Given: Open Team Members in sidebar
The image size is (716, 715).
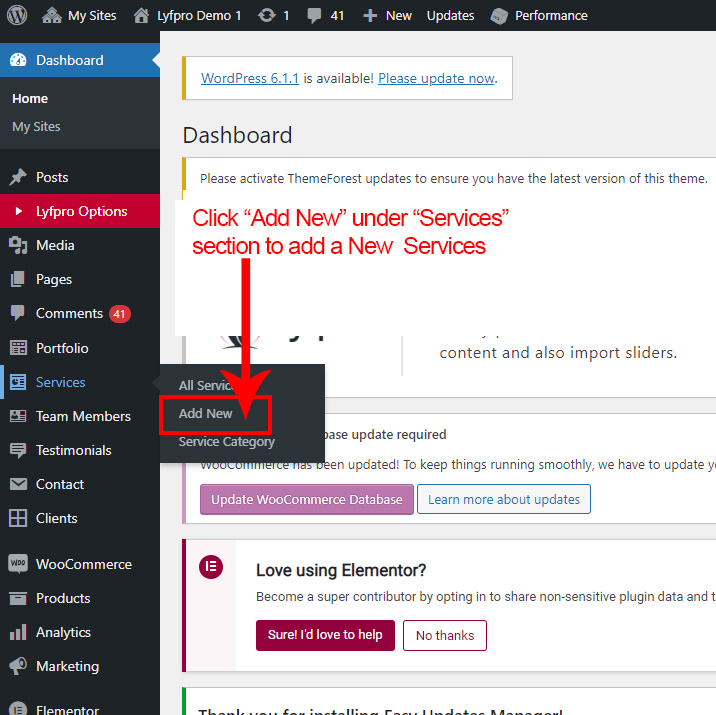Looking at the screenshot, I should click(83, 416).
